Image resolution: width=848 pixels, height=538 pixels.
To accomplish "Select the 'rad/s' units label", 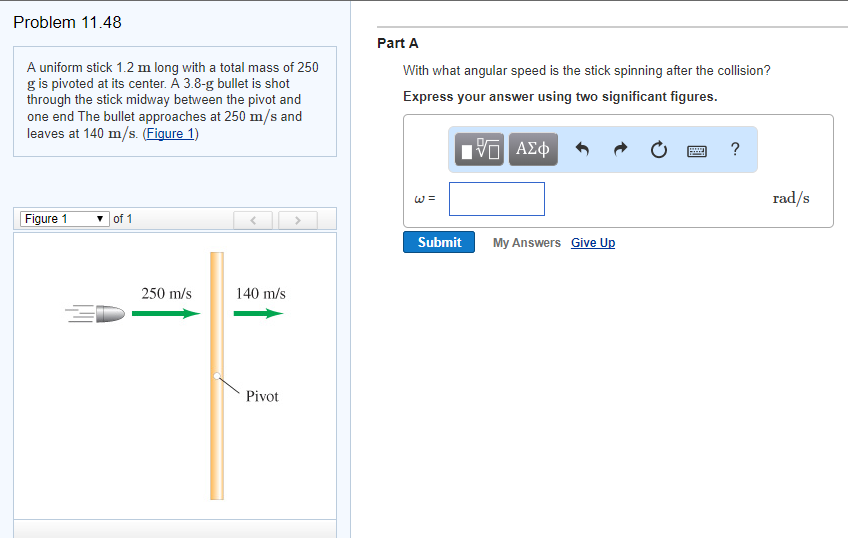I will (791, 198).
